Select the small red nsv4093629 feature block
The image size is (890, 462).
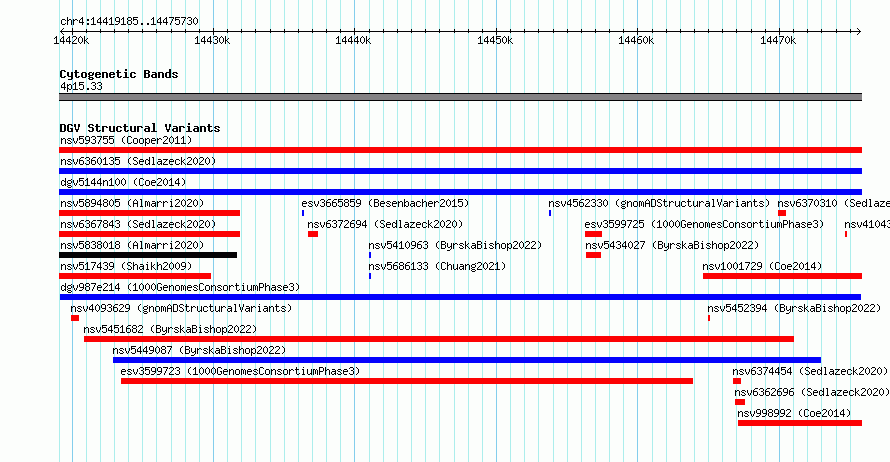click(75, 318)
